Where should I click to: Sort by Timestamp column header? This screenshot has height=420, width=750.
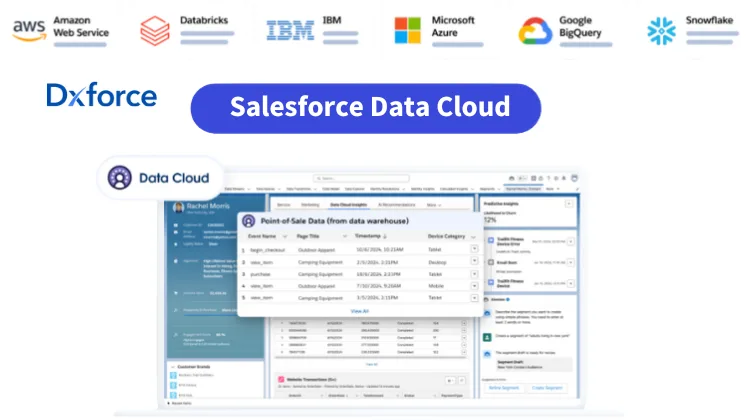click(x=371, y=236)
